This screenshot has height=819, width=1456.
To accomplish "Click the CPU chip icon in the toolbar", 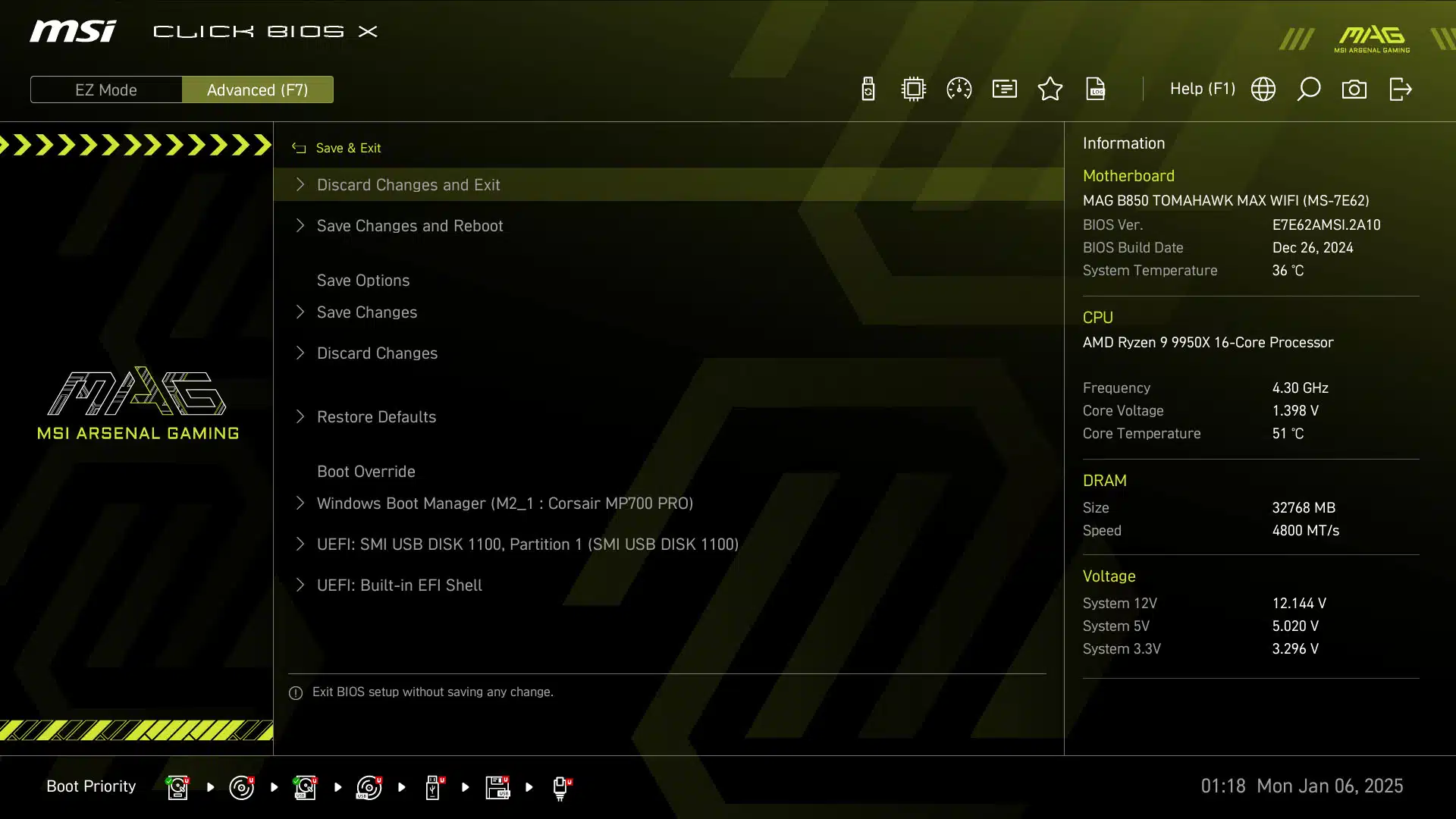I will (x=914, y=89).
